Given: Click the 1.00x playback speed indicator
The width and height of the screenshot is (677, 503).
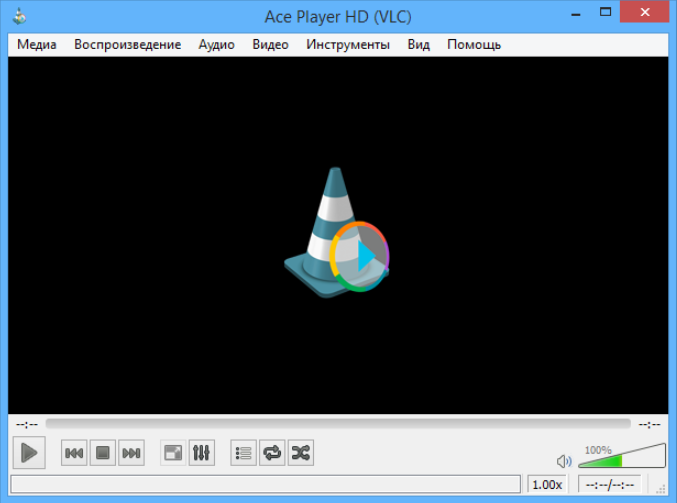Looking at the screenshot, I should 546,484.
